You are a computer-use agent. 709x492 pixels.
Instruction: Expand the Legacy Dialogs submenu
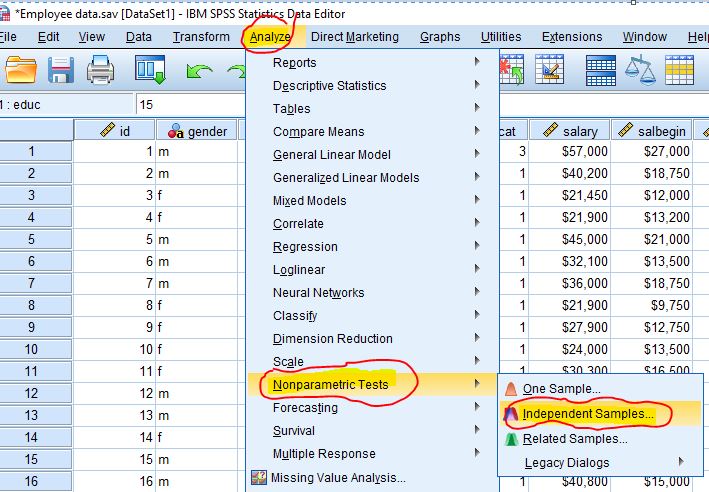pyautogui.click(x=600, y=463)
